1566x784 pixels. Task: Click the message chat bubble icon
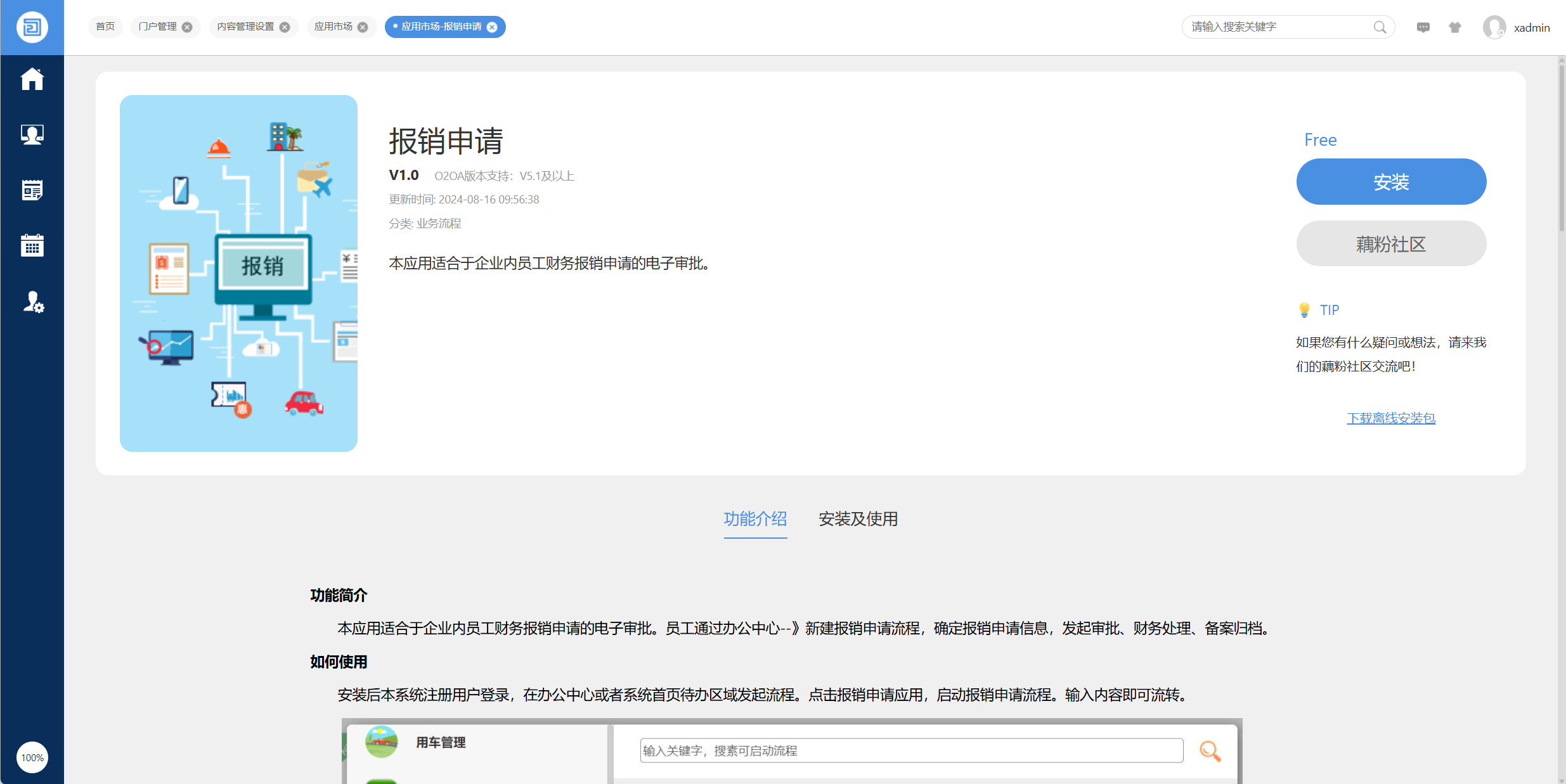[1423, 27]
